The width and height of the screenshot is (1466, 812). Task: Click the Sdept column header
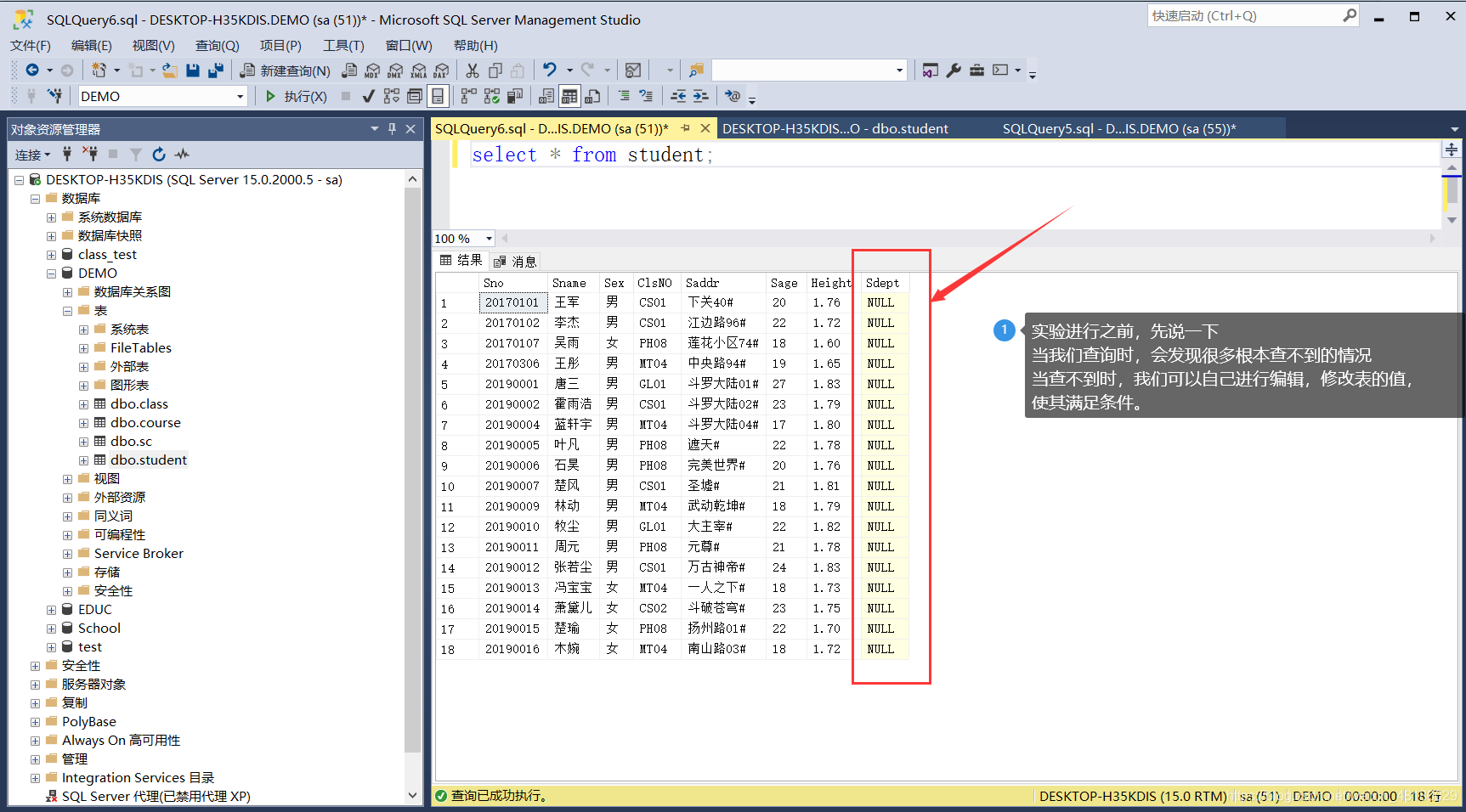point(884,283)
